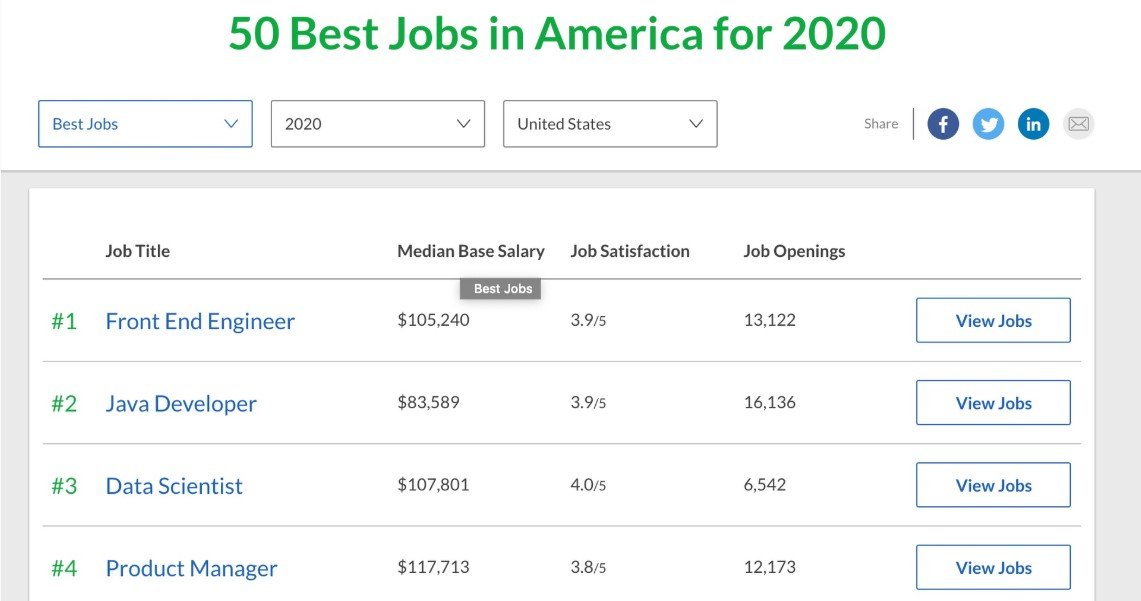Click the Job Satisfaction column header
The width and height of the screenshot is (1141, 601).
[x=630, y=251]
